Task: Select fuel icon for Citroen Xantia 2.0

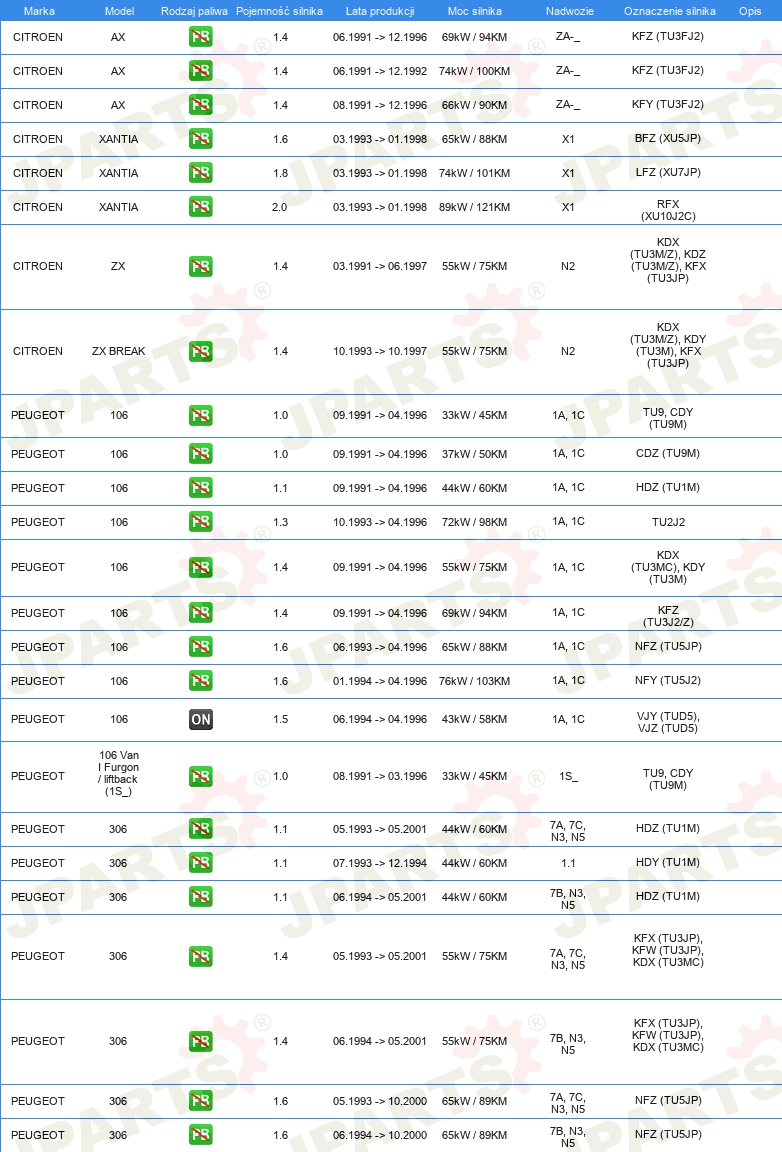Action: point(201,206)
